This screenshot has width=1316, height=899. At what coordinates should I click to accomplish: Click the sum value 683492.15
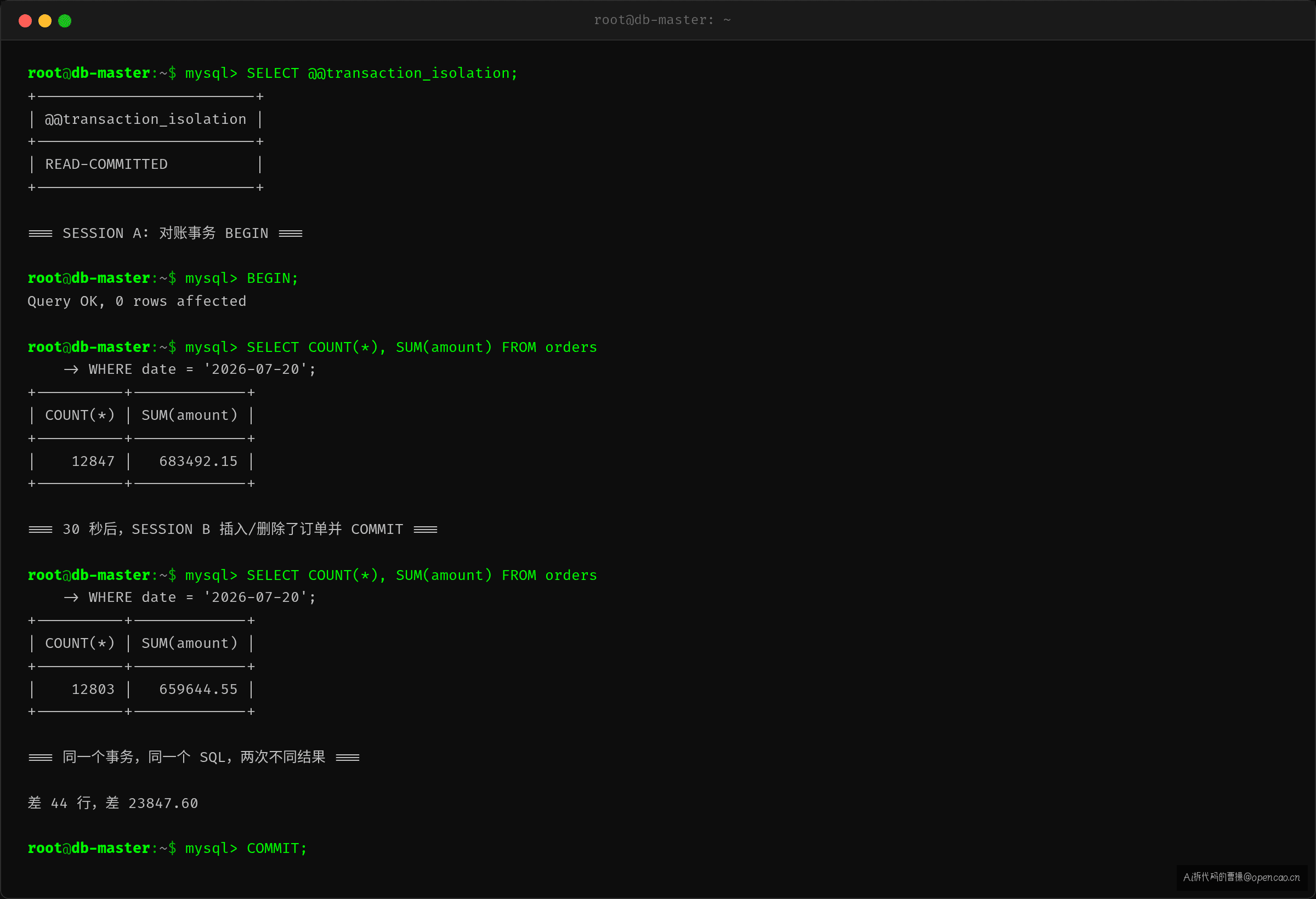coord(198,462)
